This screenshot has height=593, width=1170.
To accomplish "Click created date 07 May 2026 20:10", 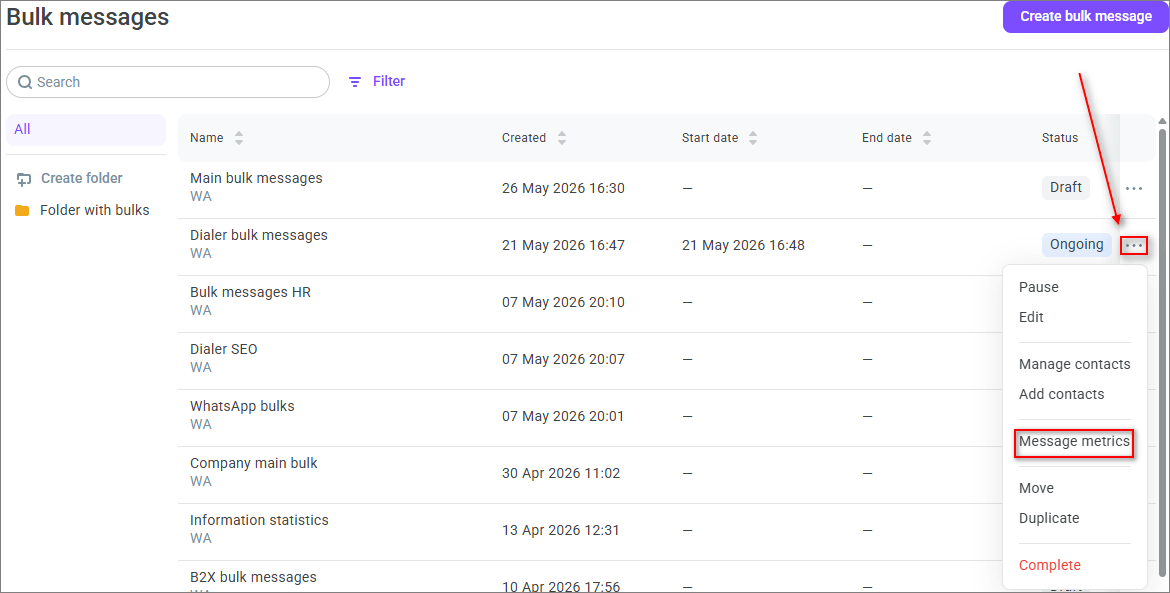I will point(563,303).
